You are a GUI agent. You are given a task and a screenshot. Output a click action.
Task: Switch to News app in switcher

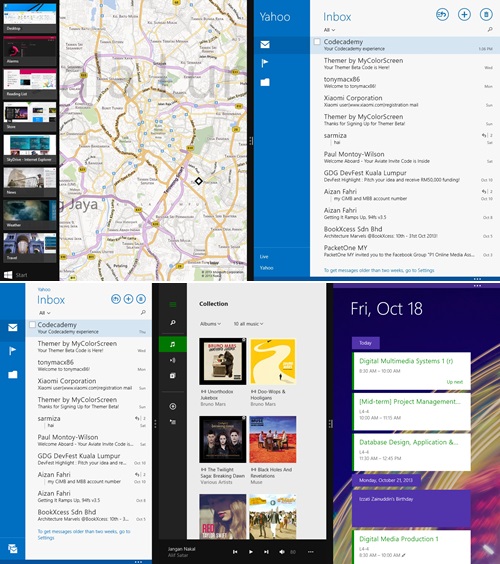point(30,181)
